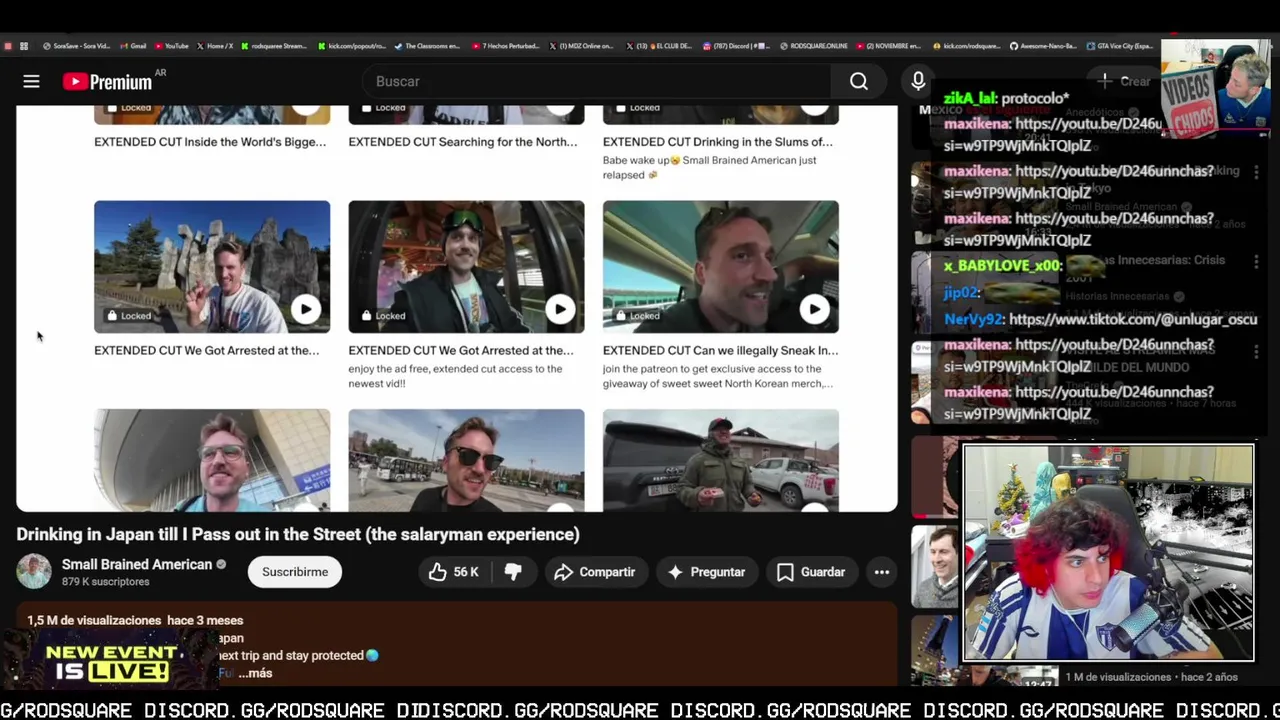The width and height of the screenshot is (1280, 720).
Task: Click lock icon on man in car thumbnail
Action: point(621,316)
